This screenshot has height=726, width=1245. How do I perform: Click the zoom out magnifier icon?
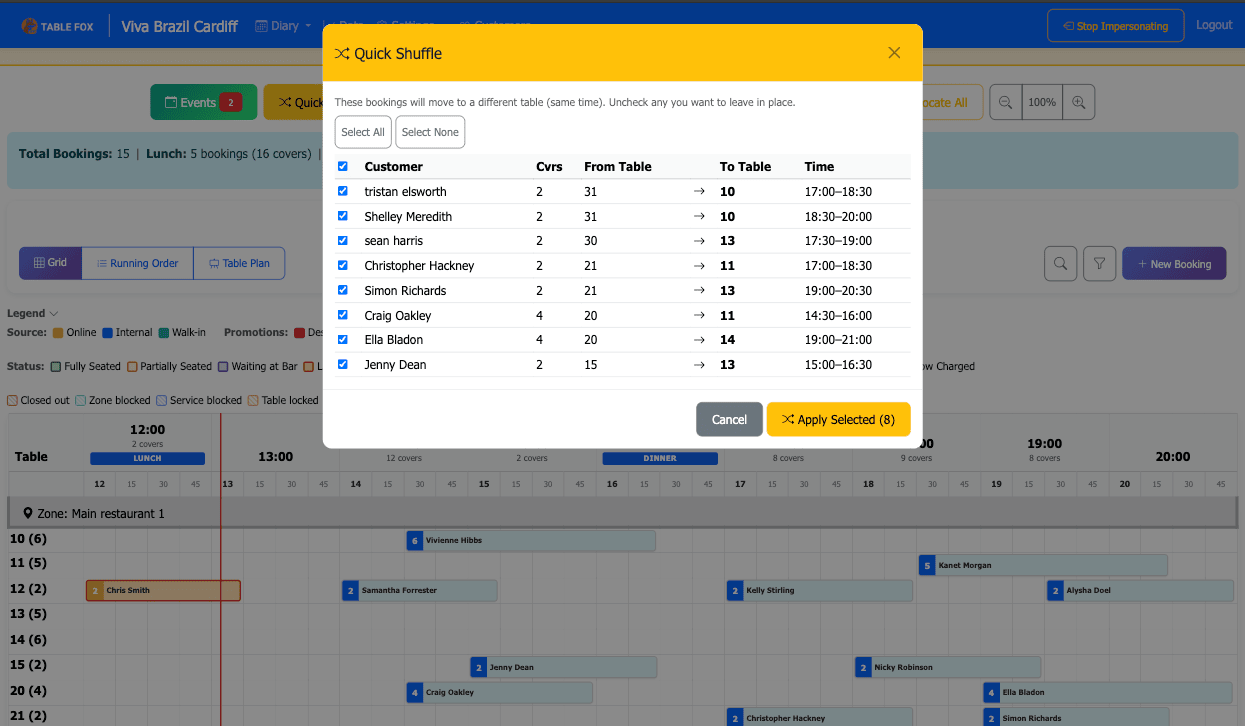(1005, 101)
